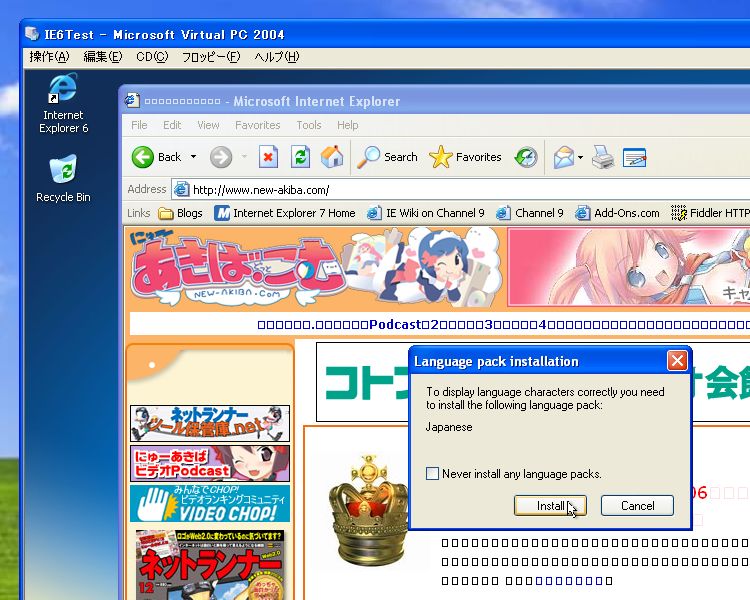Click the IE window title bar icon

click(132, 101)
